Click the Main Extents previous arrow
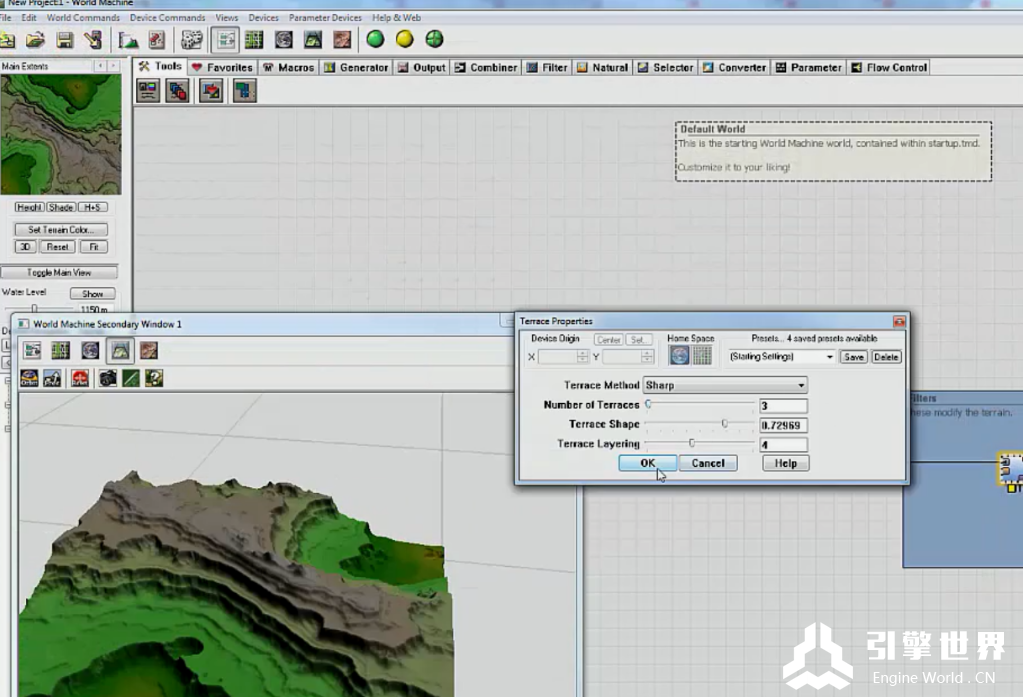Viewport: 1023px width, 697px height. (x=100, y=66)
